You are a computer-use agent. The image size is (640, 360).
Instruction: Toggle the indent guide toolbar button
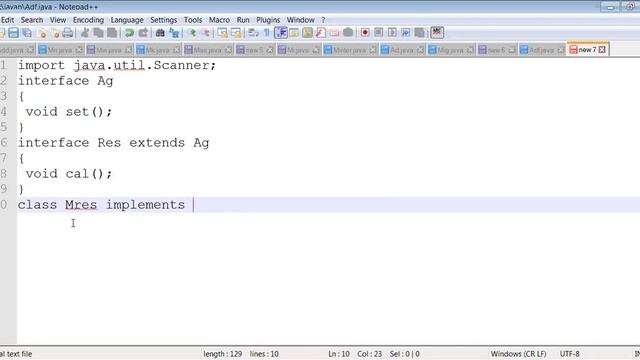click(281, 33)
